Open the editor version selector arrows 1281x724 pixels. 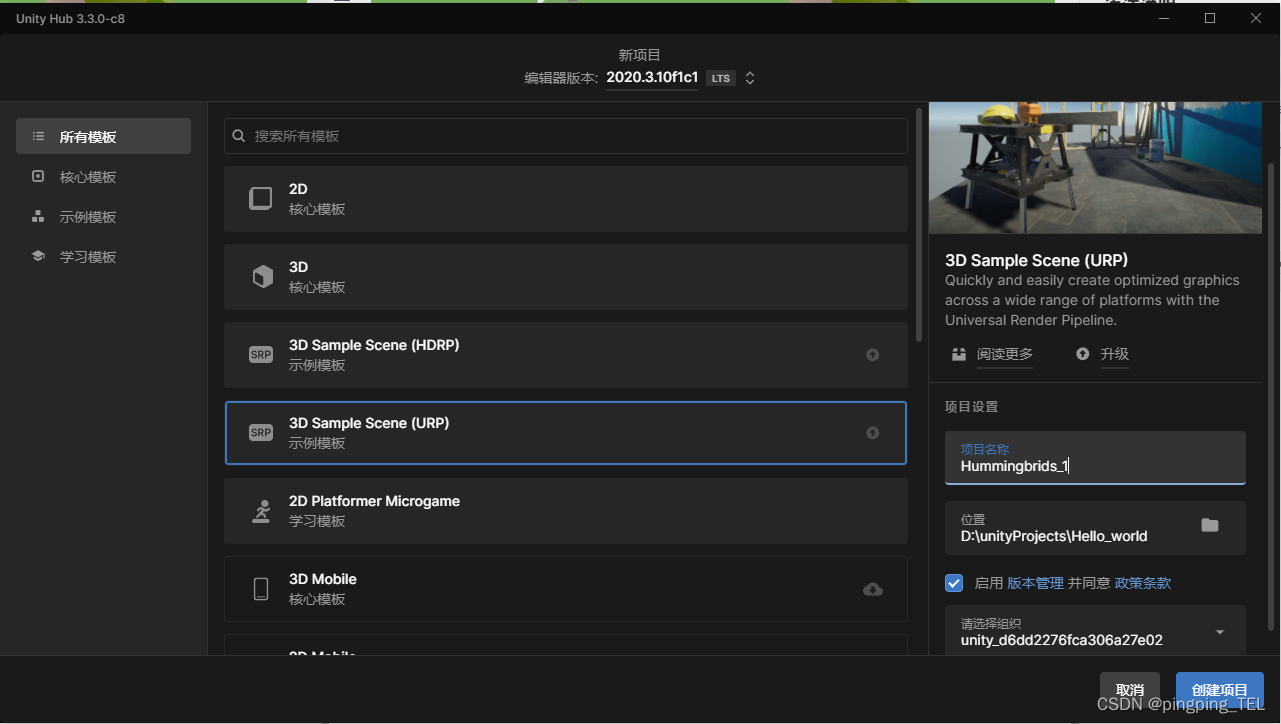click(750, 78)
